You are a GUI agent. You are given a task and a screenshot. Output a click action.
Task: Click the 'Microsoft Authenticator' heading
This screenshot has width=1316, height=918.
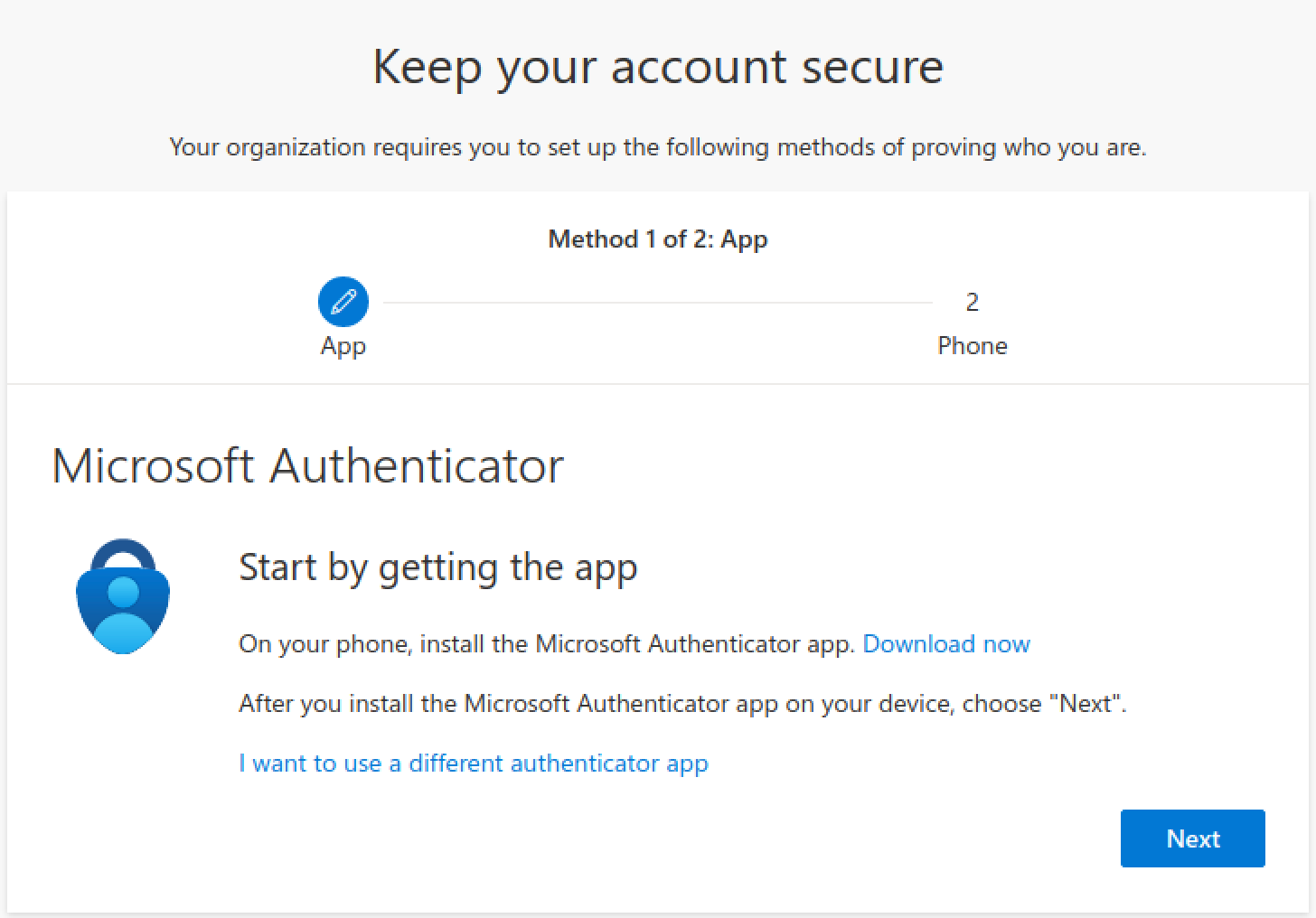(x=308, y=465)
